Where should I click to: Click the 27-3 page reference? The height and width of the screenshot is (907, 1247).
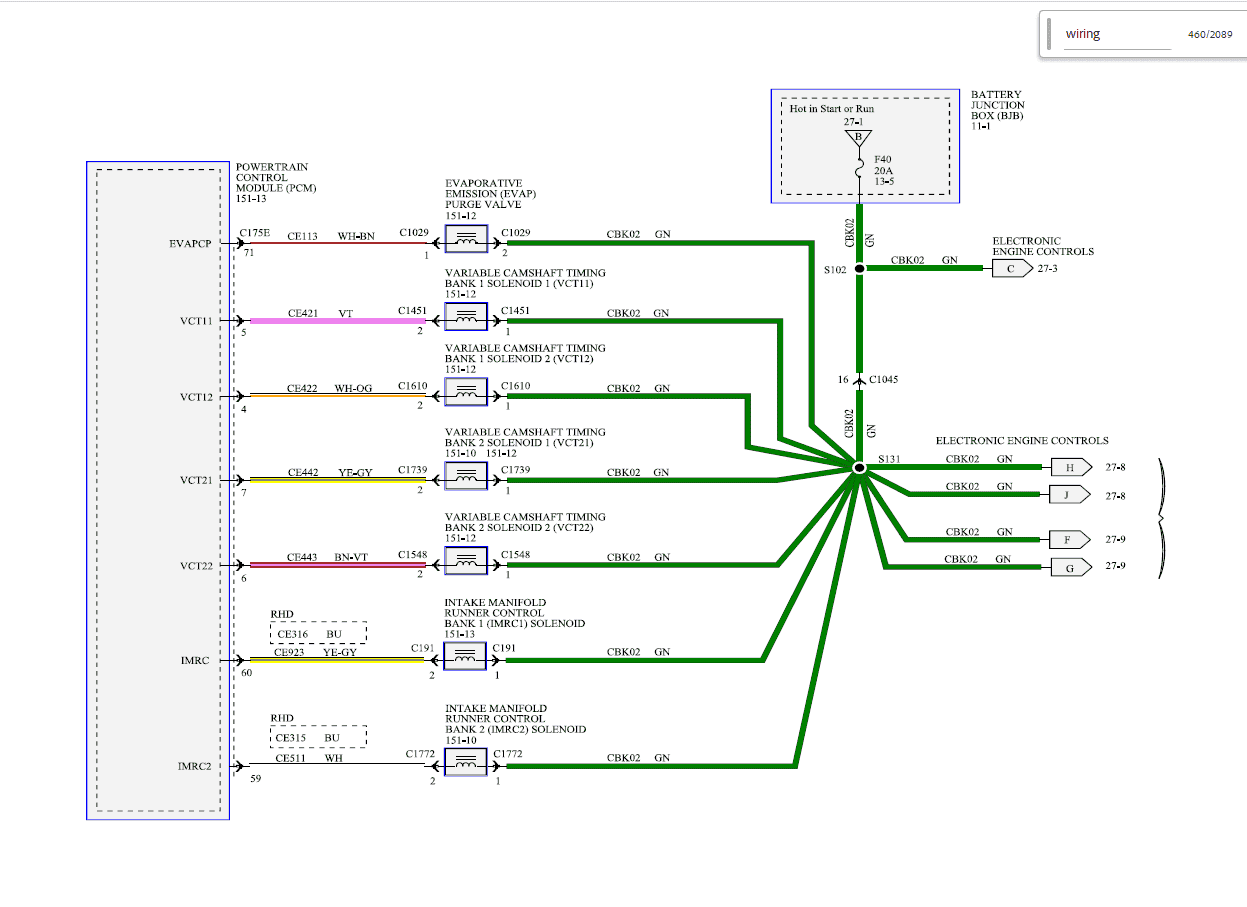(1049, 269)
